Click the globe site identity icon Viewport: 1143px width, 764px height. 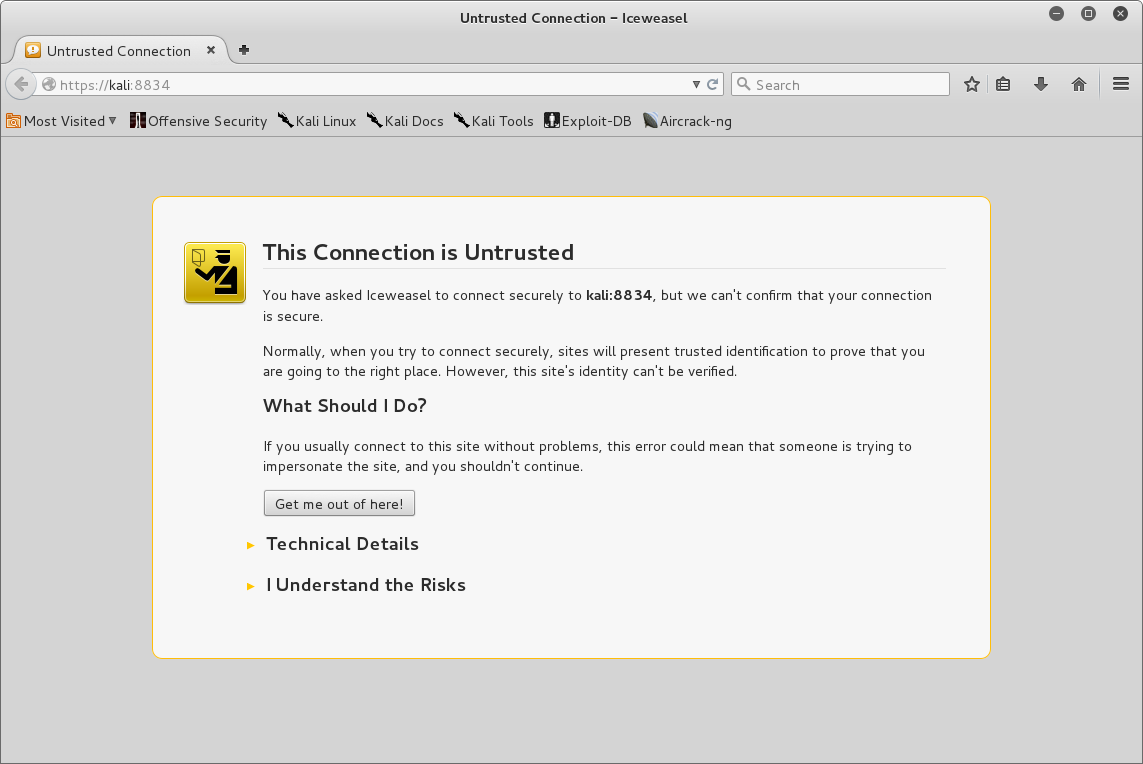49,85
